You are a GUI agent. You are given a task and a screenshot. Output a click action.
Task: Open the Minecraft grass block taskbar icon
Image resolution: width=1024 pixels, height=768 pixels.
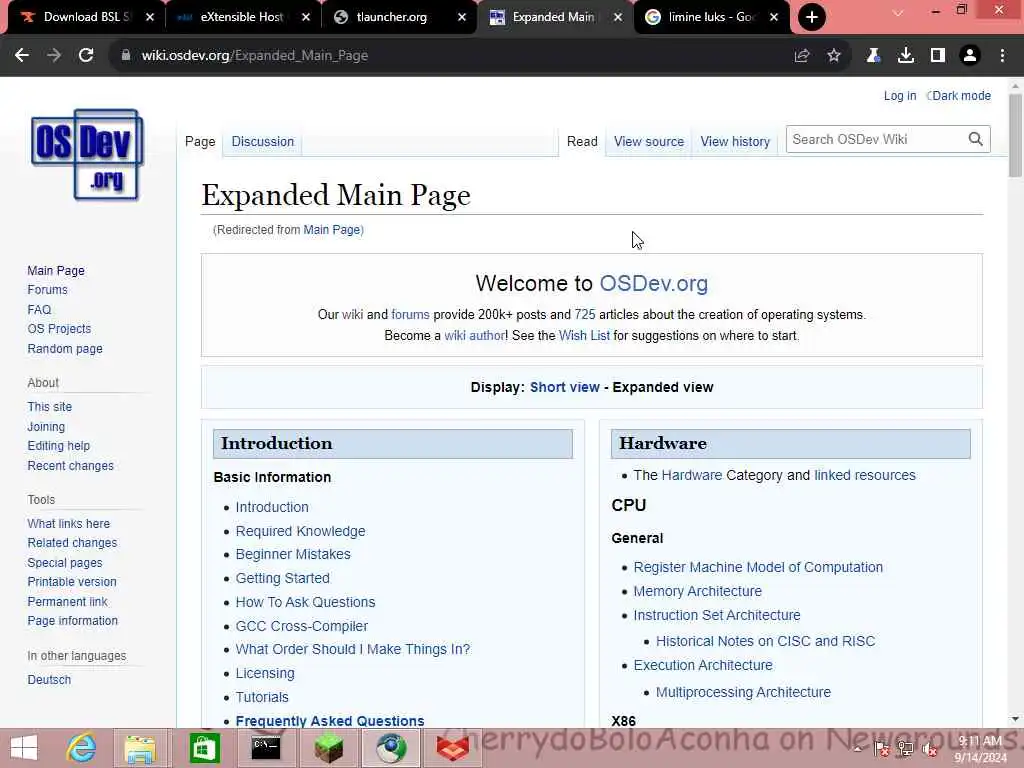pyautogui.click(x=328, y=748)
